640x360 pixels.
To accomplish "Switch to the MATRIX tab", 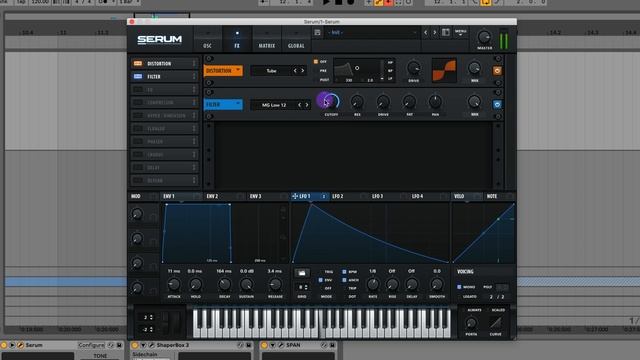I will click(x=267, y=39).
